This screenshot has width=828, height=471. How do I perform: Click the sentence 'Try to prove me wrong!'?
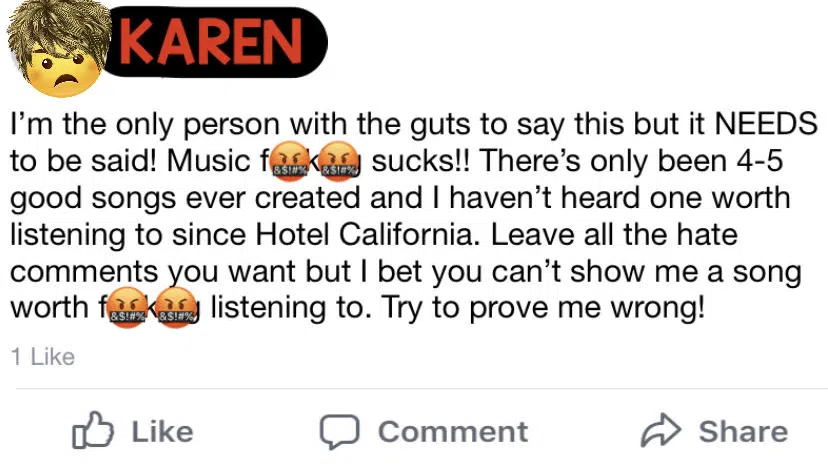coord(543,308)
